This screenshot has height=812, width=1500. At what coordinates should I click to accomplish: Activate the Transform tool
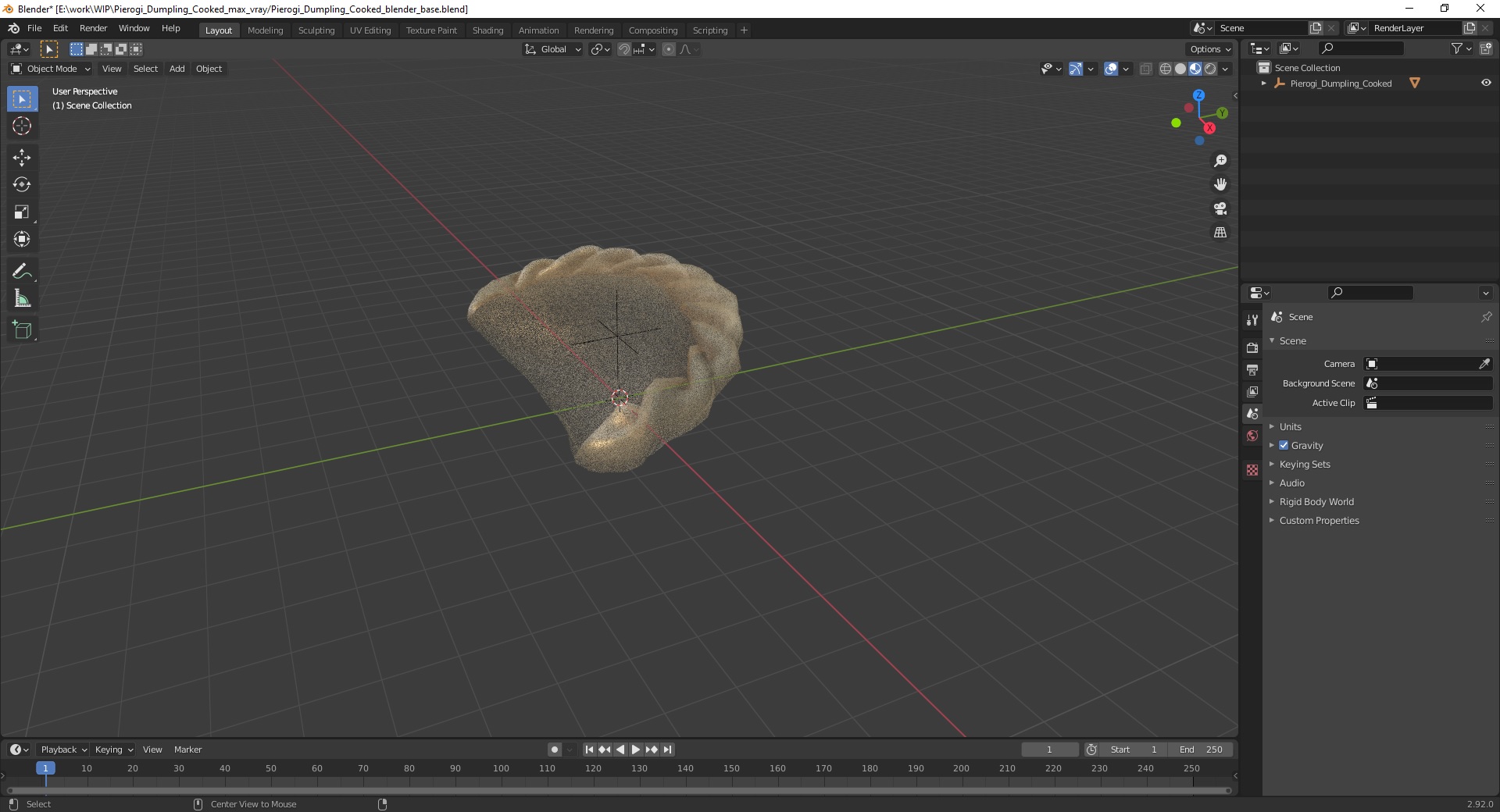[x=22, y=240]
